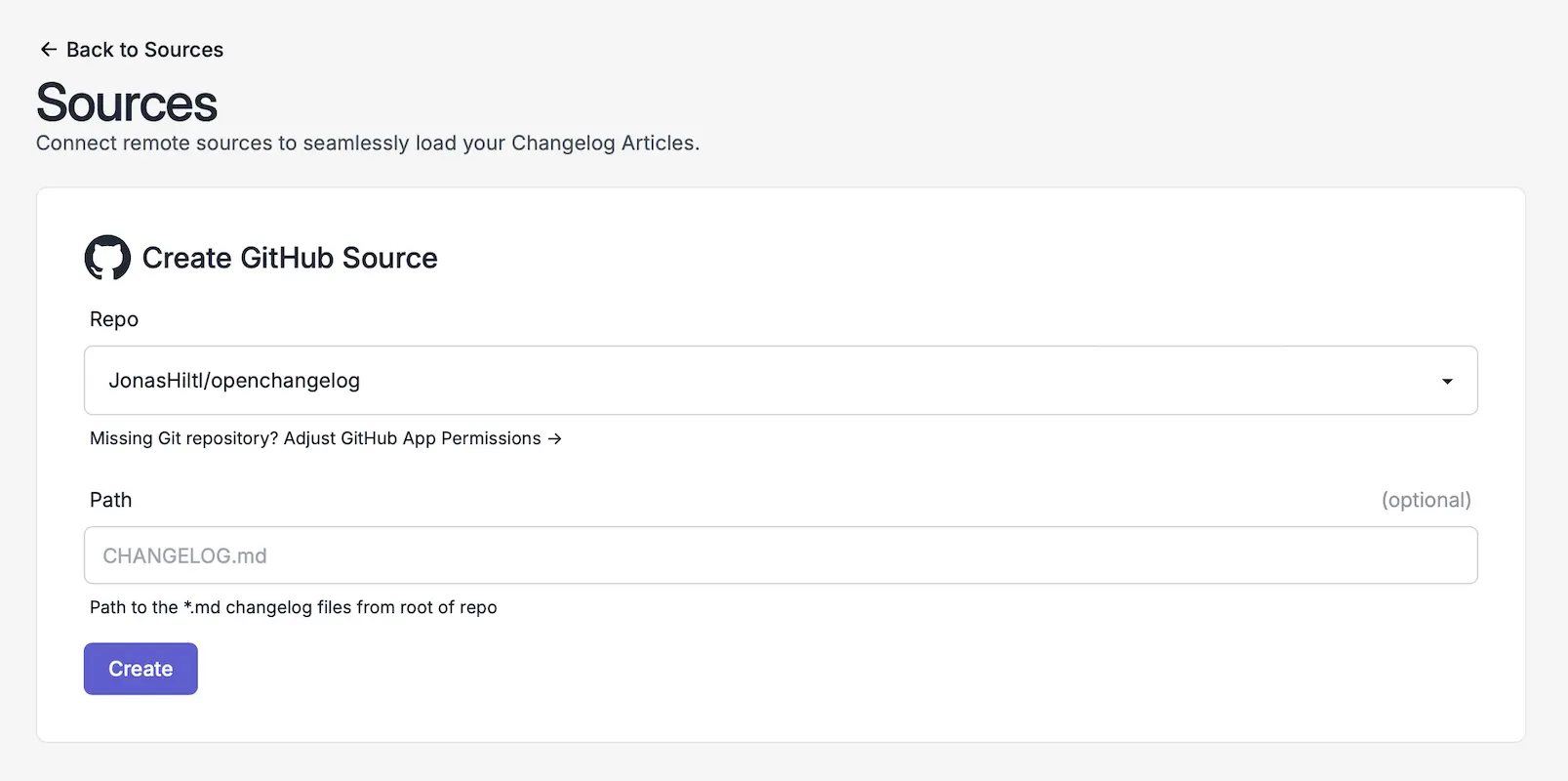Click the Sources page title
1568x781 pixels.
point(127,103)
